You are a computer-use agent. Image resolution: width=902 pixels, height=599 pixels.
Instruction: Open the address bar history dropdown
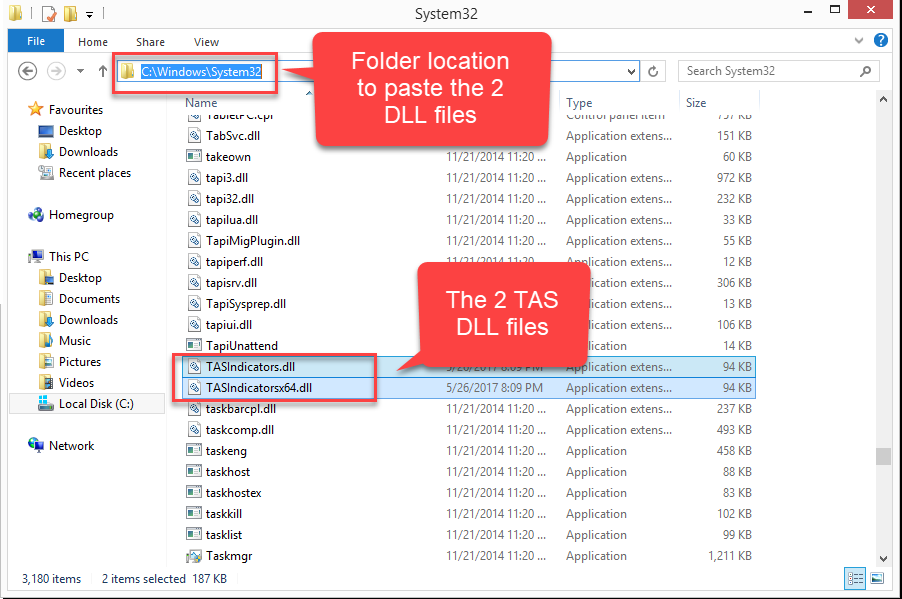631,71
